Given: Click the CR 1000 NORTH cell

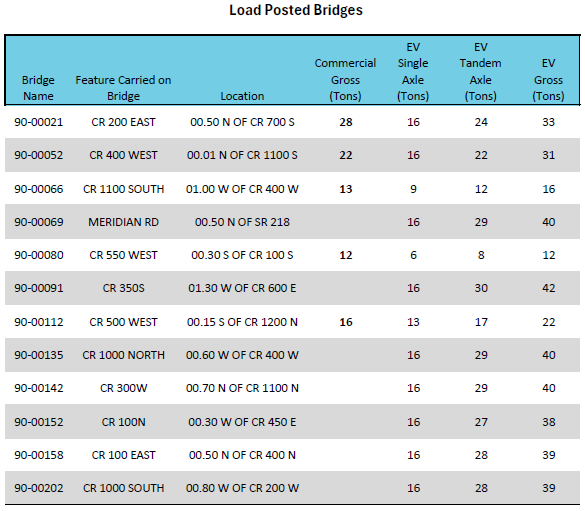Looking at the screenshot, I should [x=123, y=355].
